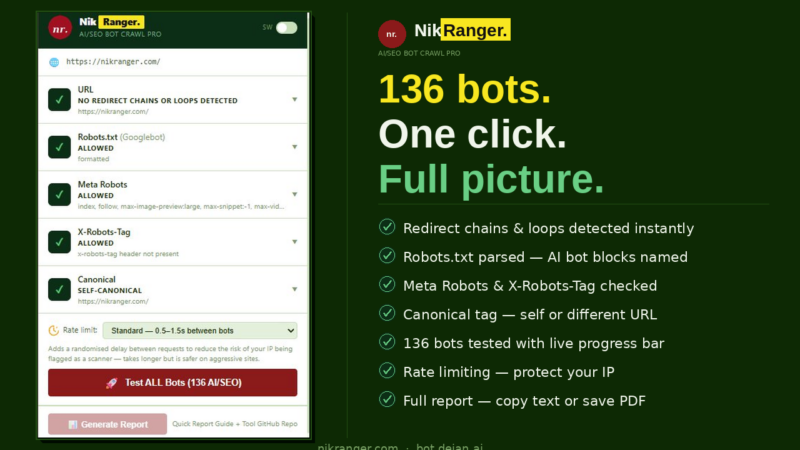Click NO REDIRECT CHAINS OR LOOPS DETECTED text
800x450 pixels.
point(157,101)
